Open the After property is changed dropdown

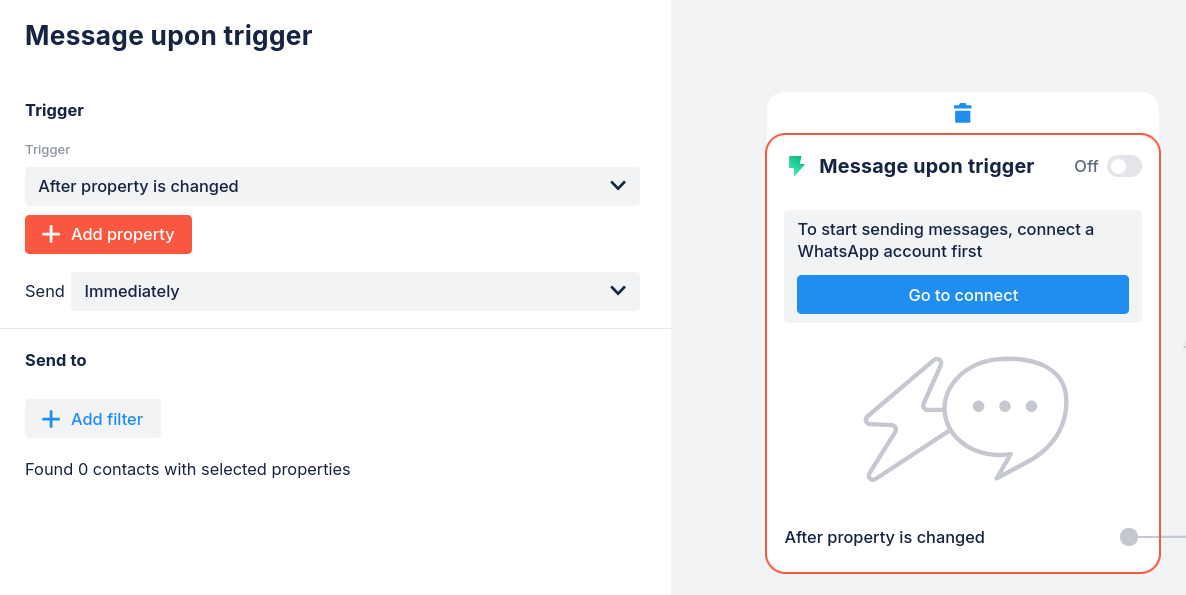coord(332,186)
